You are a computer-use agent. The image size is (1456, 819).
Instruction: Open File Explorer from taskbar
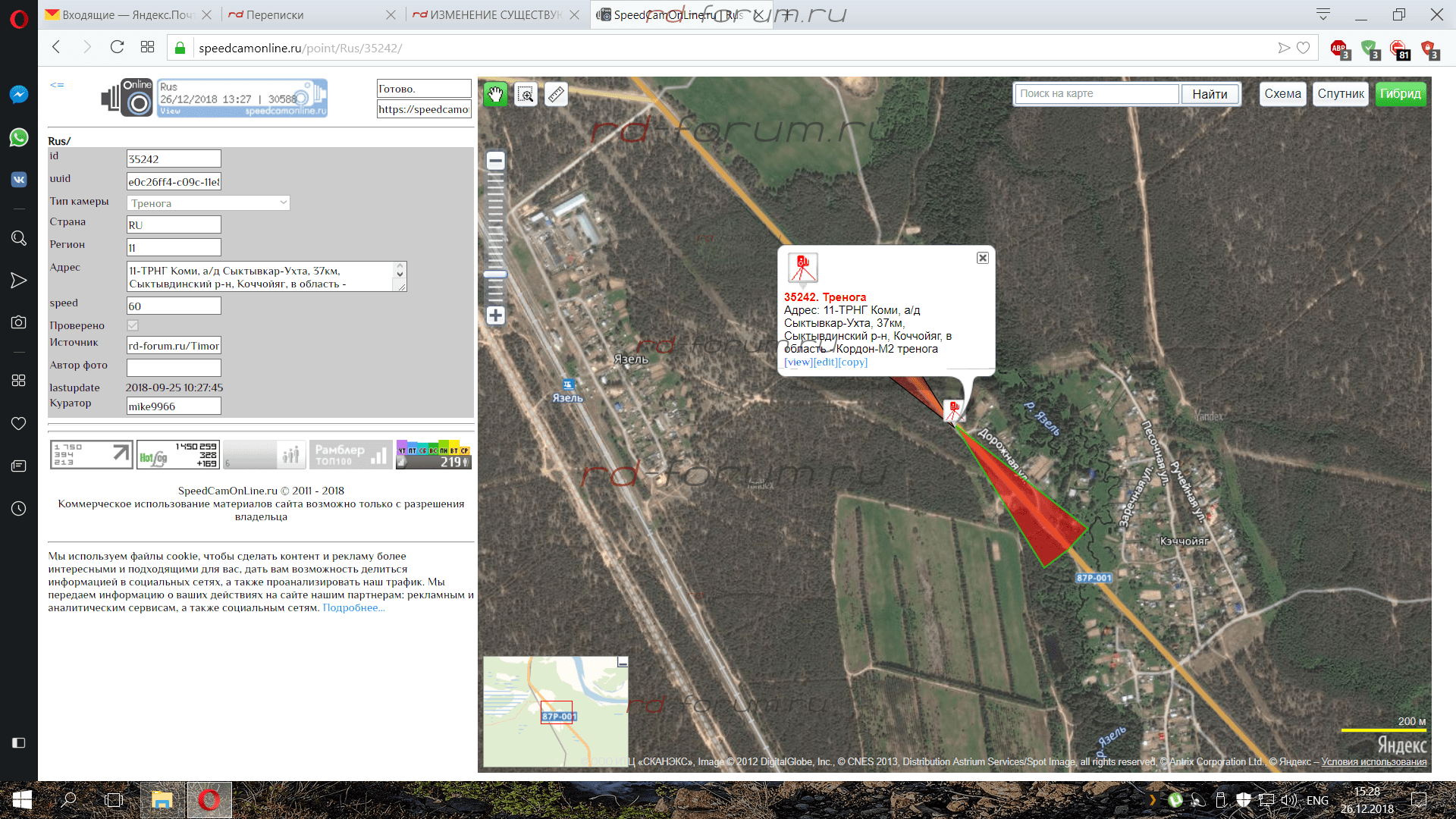tap(162, 800)
